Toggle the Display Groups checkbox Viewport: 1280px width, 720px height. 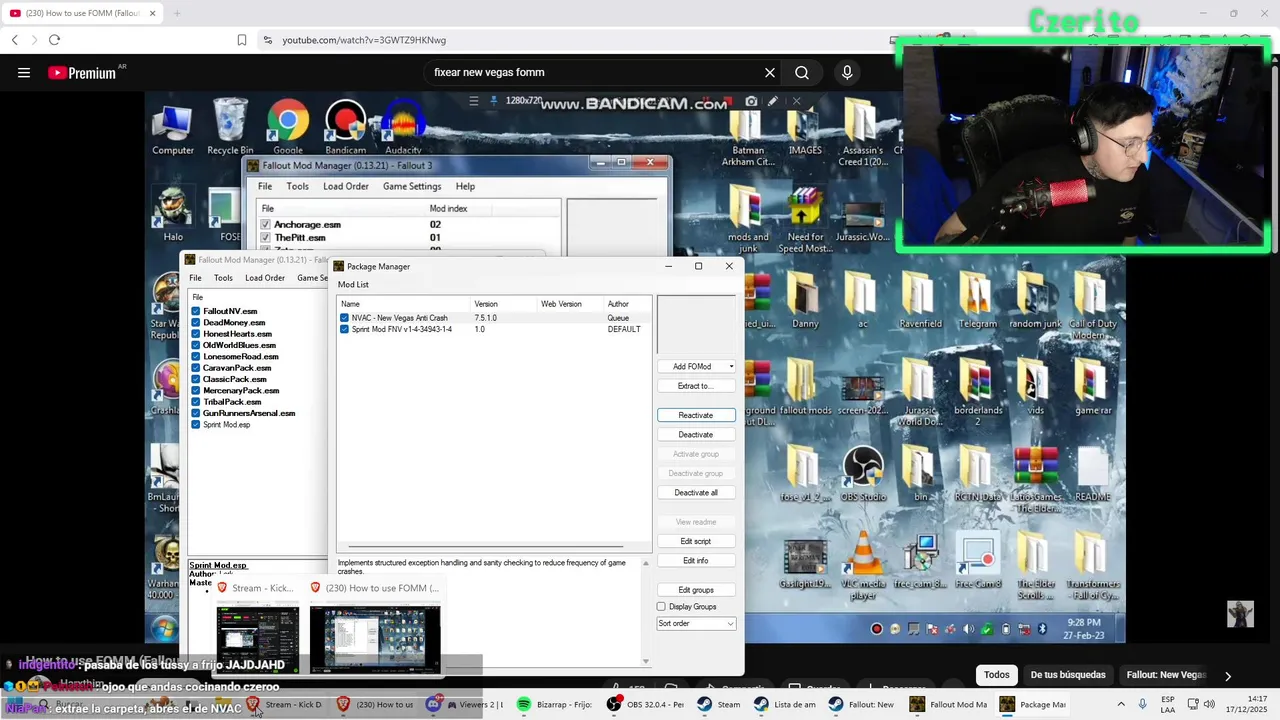coord(661,607)
